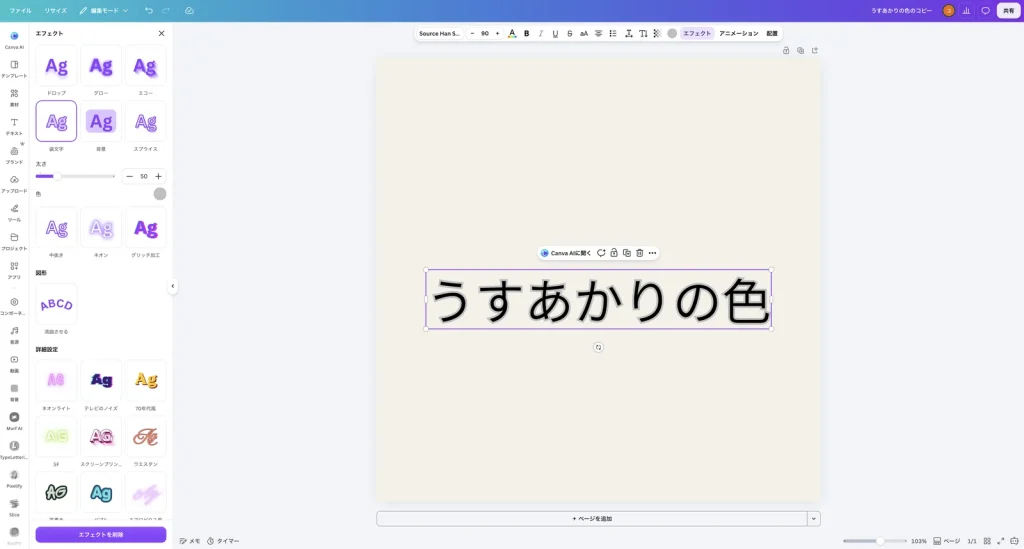Open the Murf AI app in the sidebar
This screenshot has width=1024, height=549.
[x=14, y=421]
